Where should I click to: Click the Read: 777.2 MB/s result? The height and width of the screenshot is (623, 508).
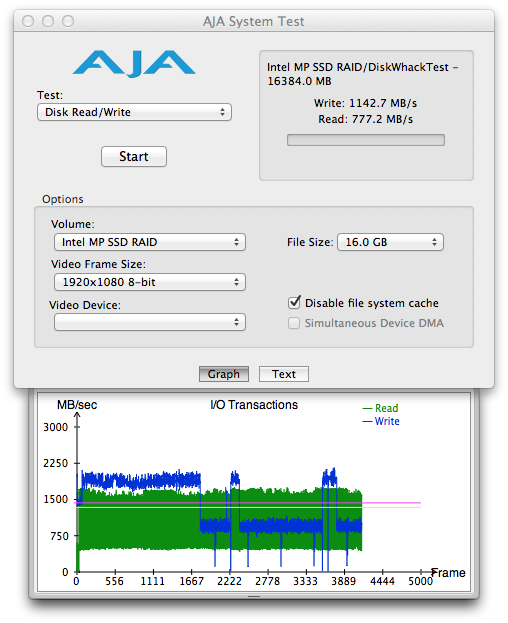pos(365,119)
